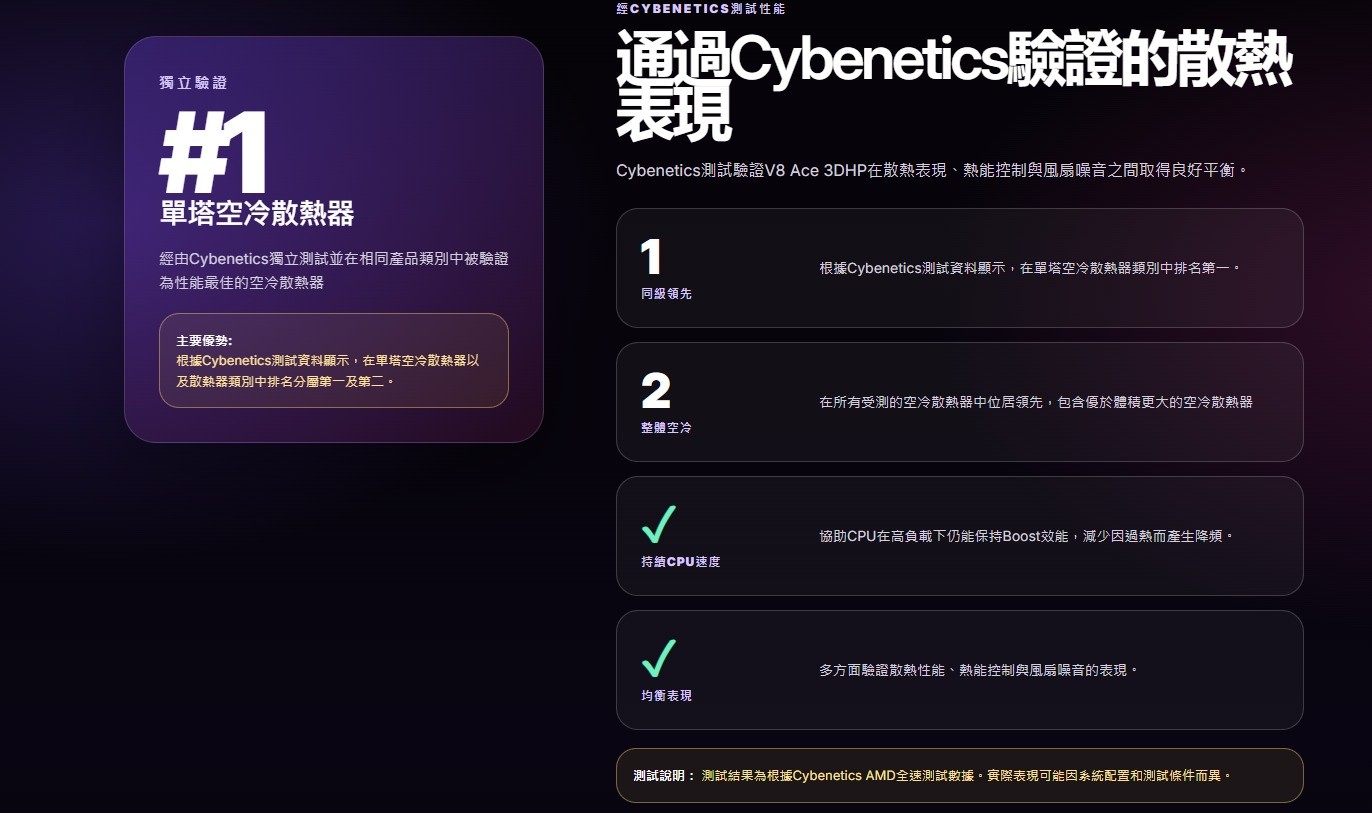Image resolution: width=1372 pixels, height=813 pixels.
Task: Select the 單塔空冷散熱器 heading
Action: pos(257,213)
